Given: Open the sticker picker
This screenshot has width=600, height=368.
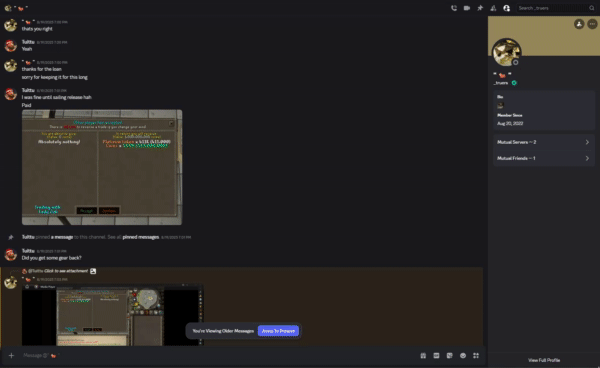Looking at the screenshot, I should point(450,356).
